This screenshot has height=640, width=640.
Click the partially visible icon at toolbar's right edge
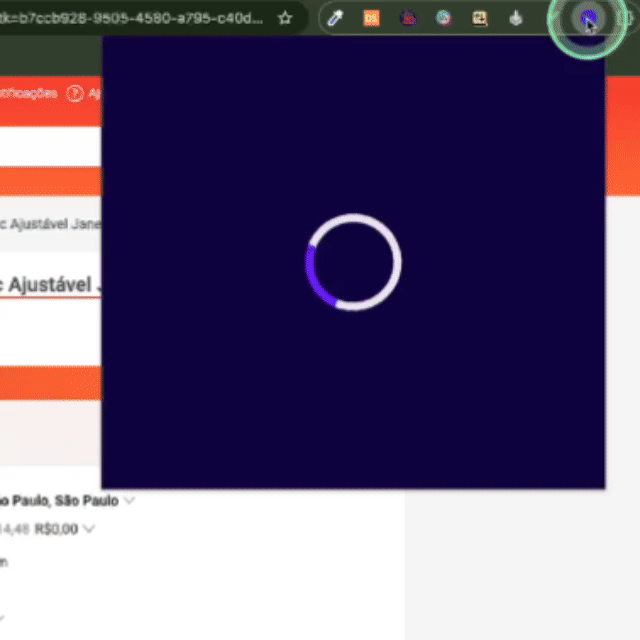click(630, 18)
